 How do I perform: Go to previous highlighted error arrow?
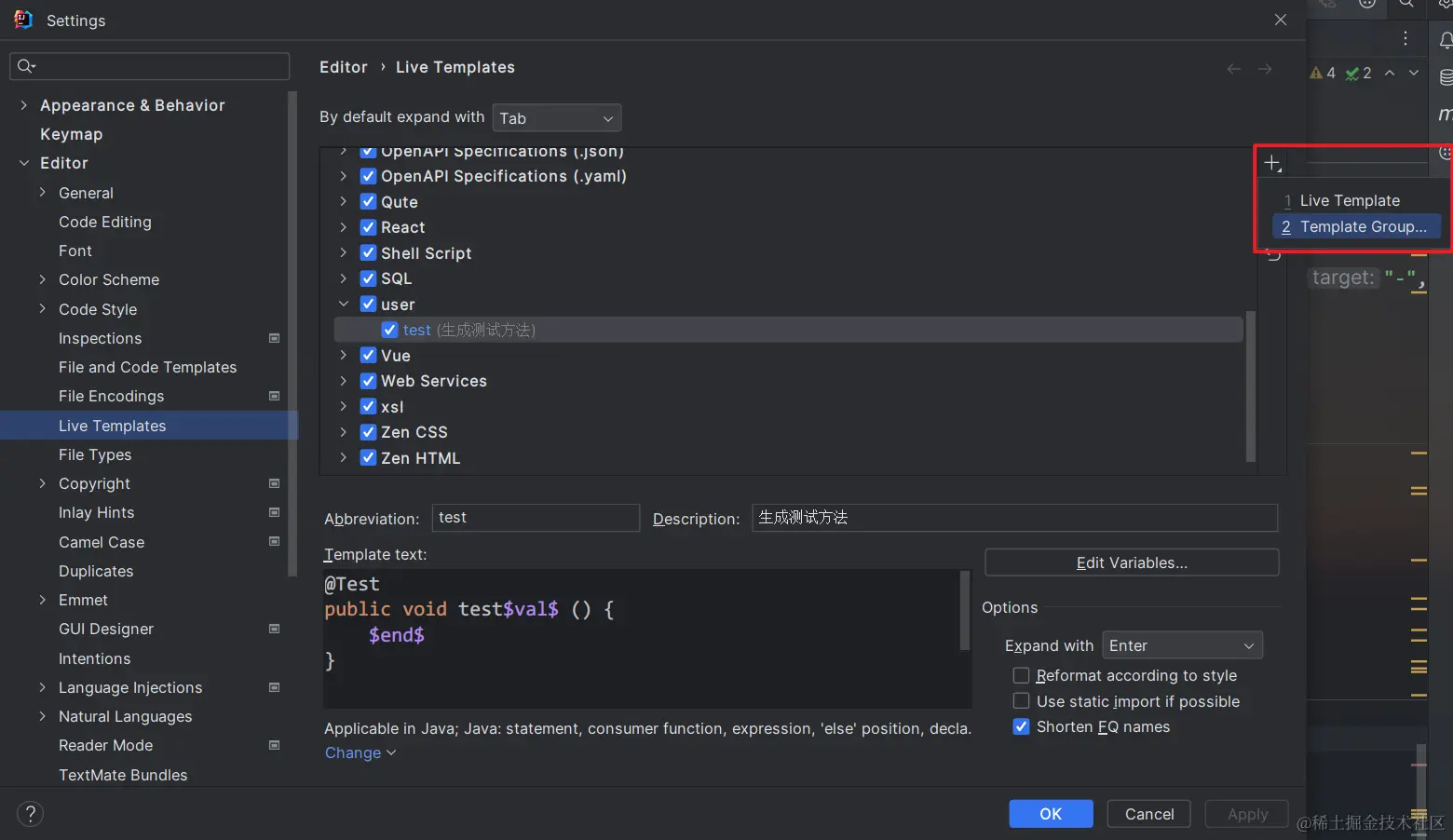1390,73
